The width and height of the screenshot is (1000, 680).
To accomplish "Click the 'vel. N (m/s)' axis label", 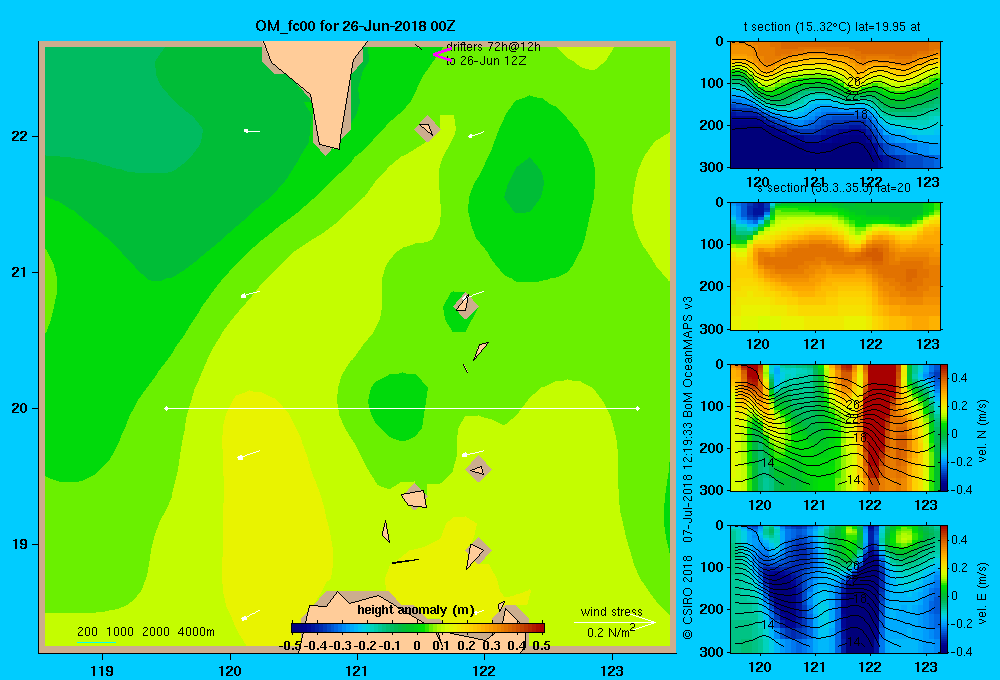I will click(982, 431).
